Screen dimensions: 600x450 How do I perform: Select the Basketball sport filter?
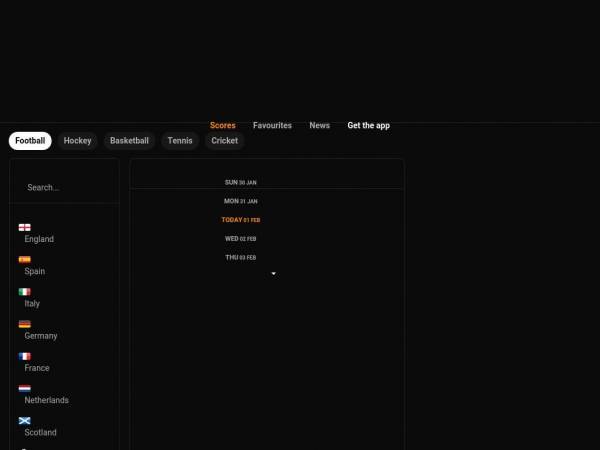tap(129, 141)
